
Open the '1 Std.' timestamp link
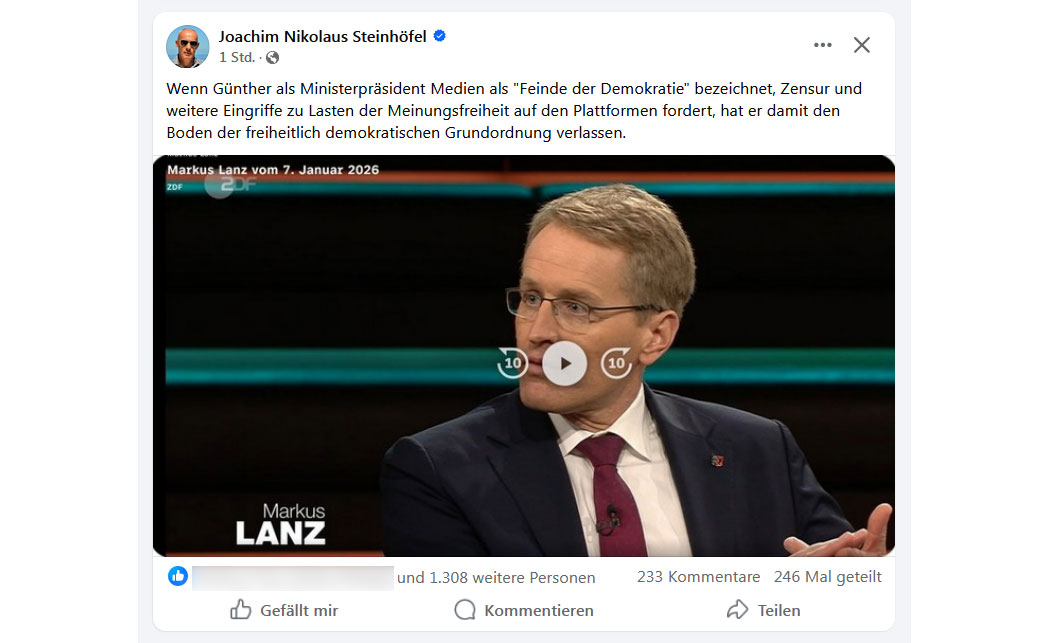coord(236,58)
